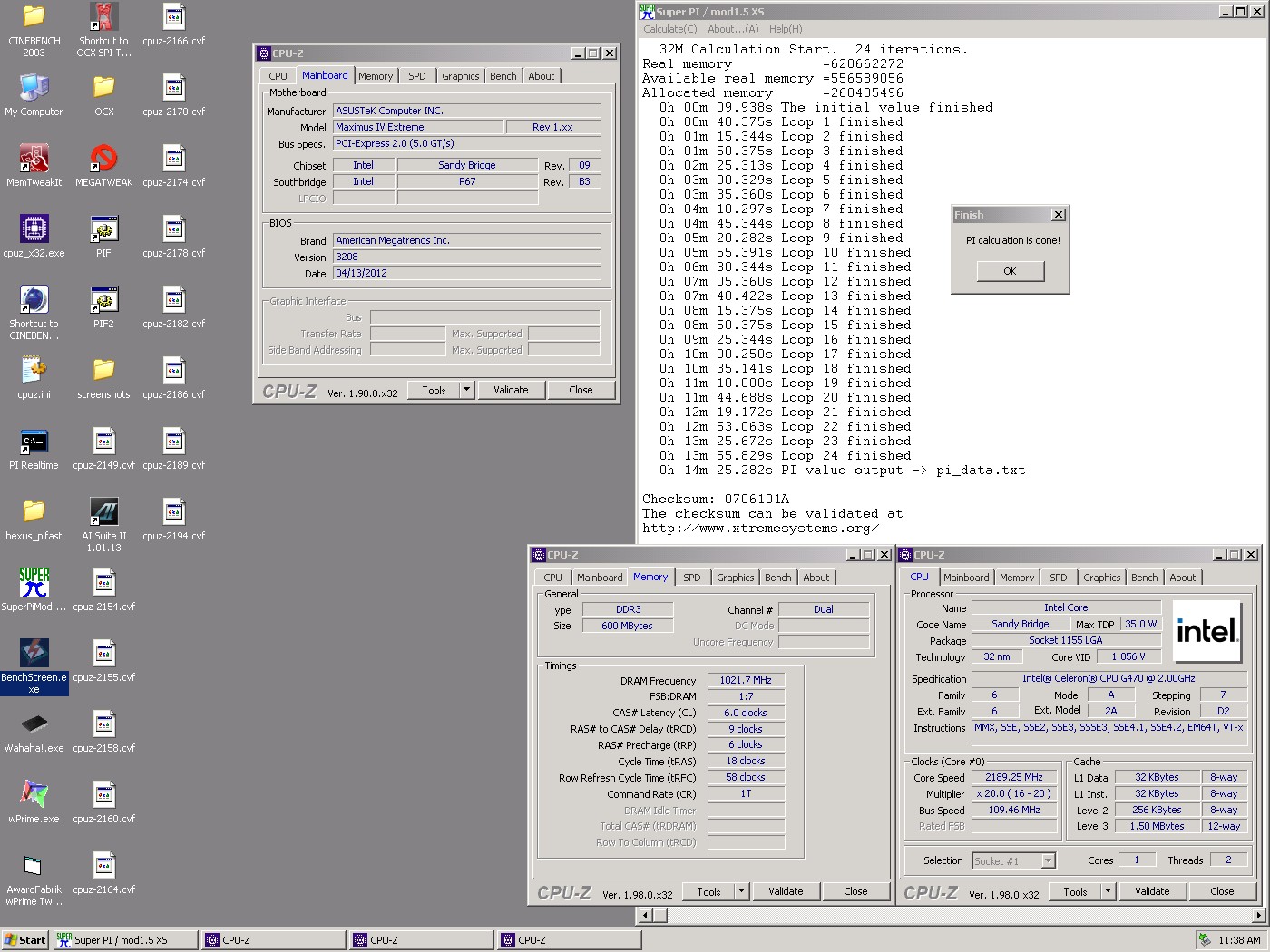This screenshot has height=952, width=1270.
Task: Click Close in Mainboard CPU-Z window
Action: [581, 390]
